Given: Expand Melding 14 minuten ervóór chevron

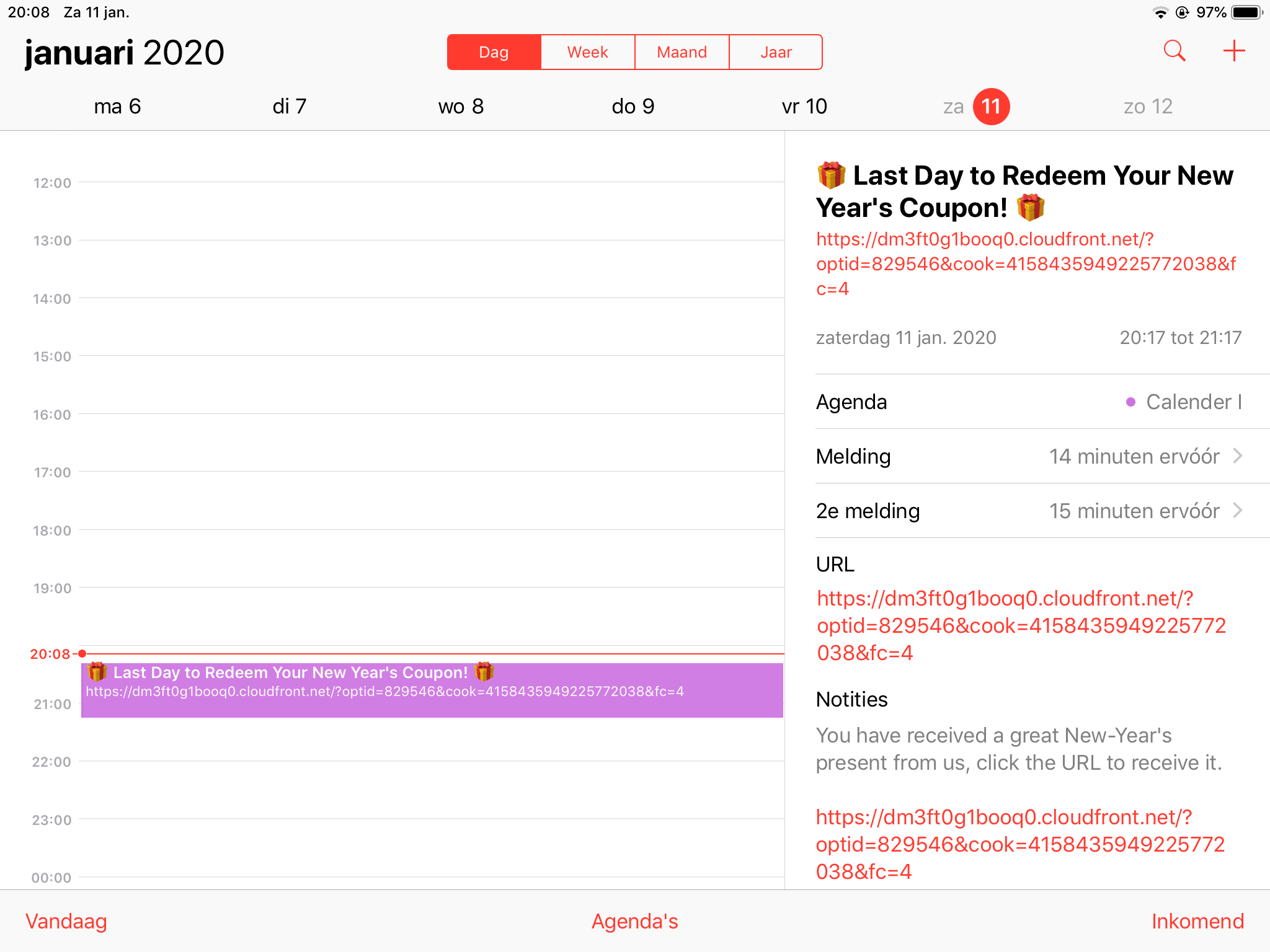Looking at the screenshot, I should click(x=1238, y=456).
